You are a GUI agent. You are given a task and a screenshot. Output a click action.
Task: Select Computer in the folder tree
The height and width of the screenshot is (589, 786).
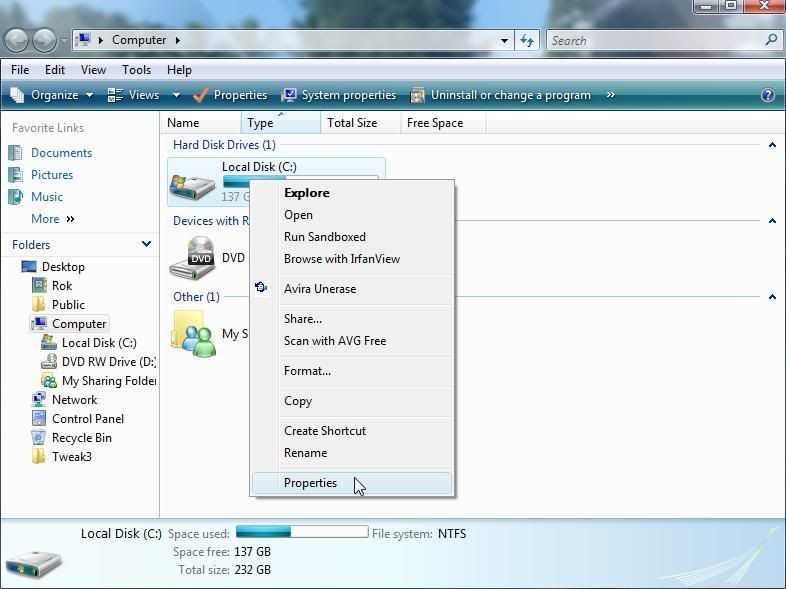tap(69, 324)
